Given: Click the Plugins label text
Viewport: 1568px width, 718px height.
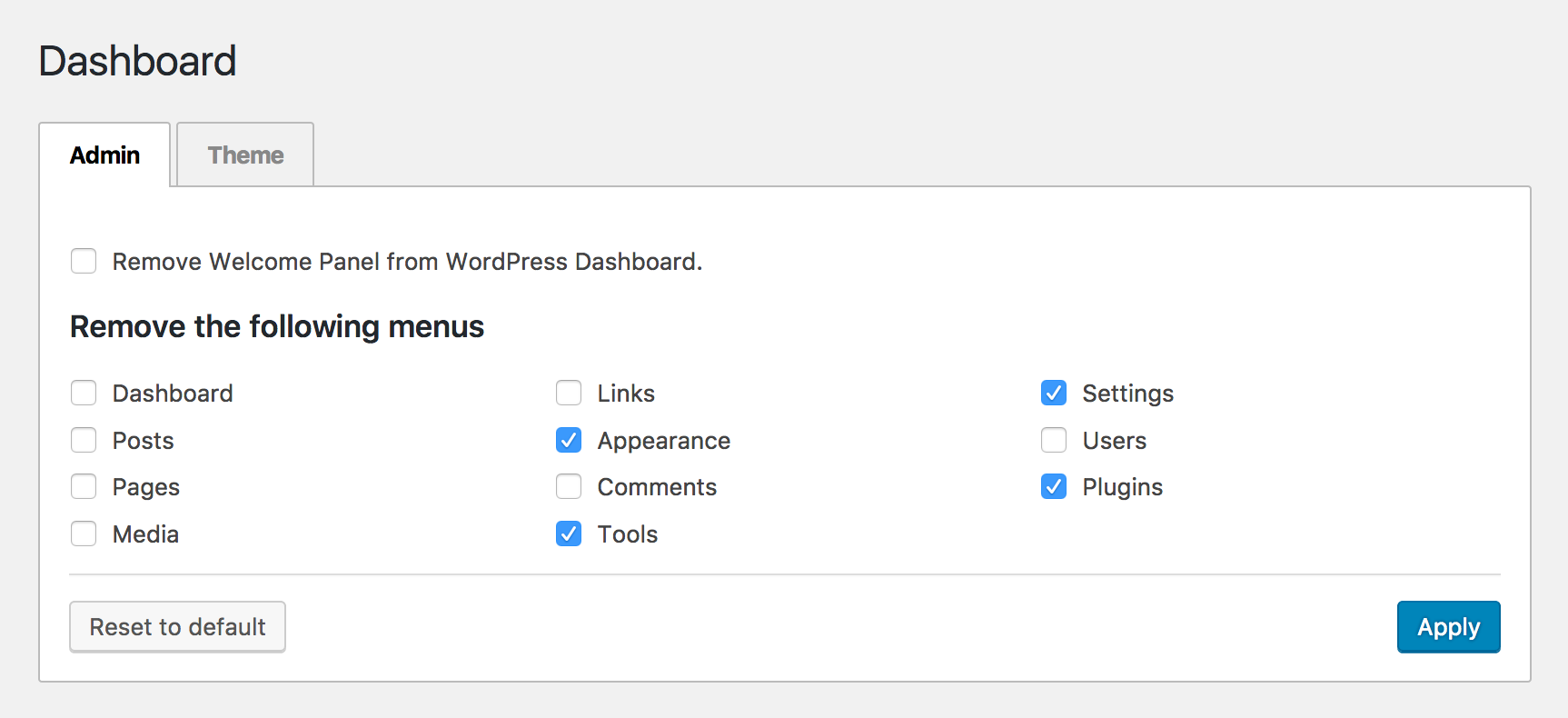Looking at the screenshot, I should coord(1122,487).
